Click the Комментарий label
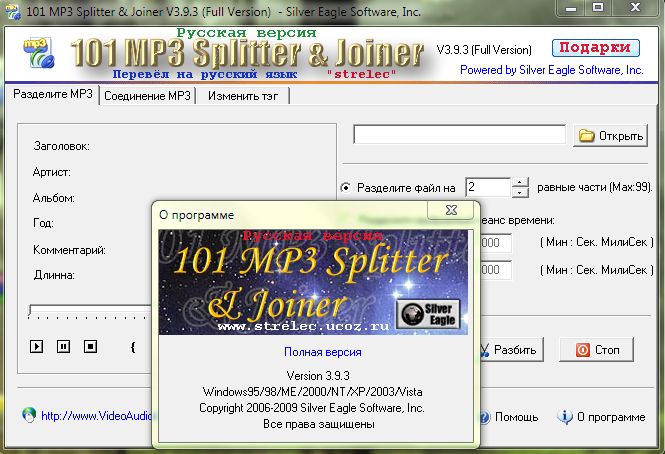Screen dimensions: 665x454 (69, 250)
